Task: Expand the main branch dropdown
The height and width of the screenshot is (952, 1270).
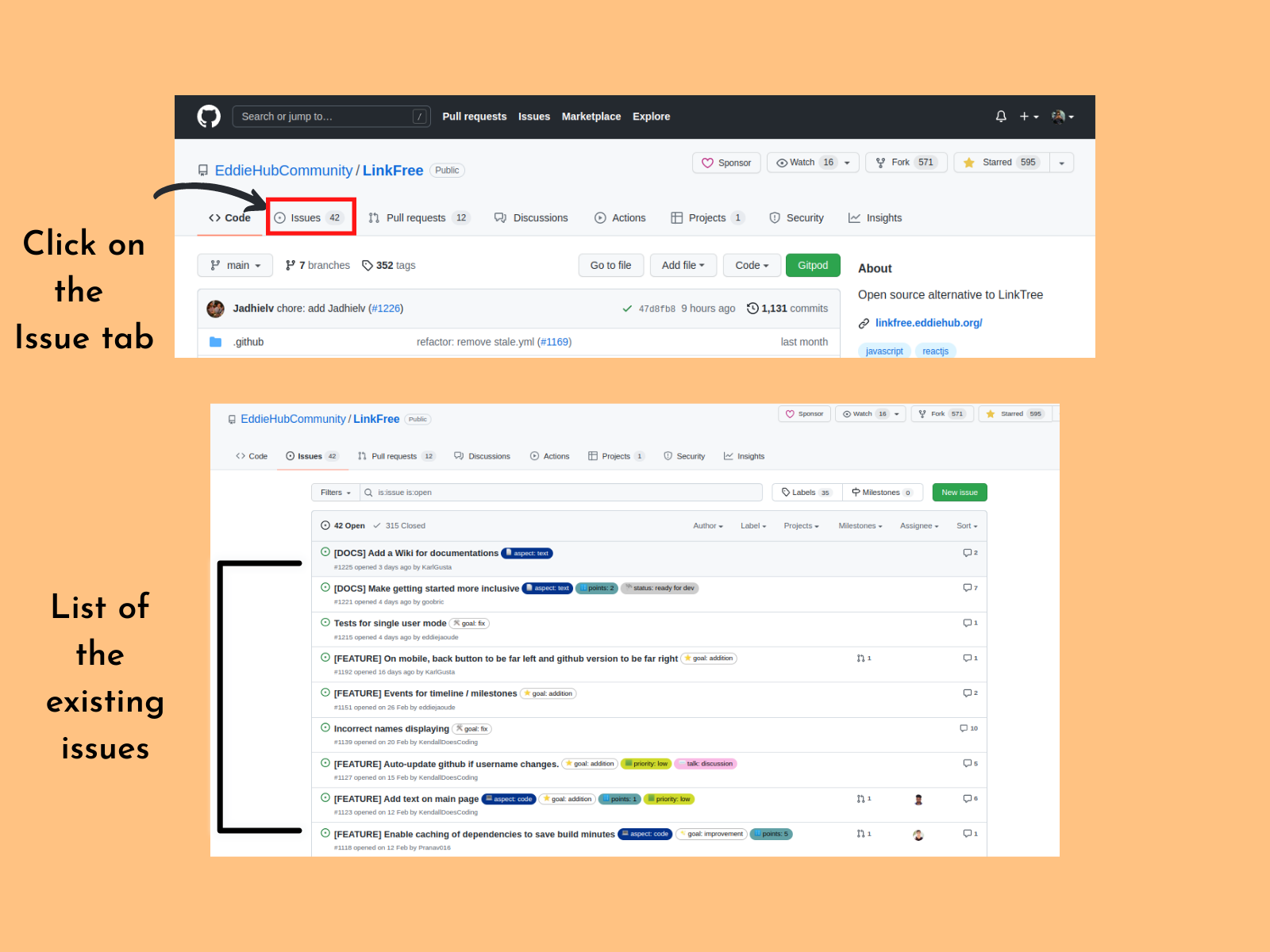Action: pos(235,266)
